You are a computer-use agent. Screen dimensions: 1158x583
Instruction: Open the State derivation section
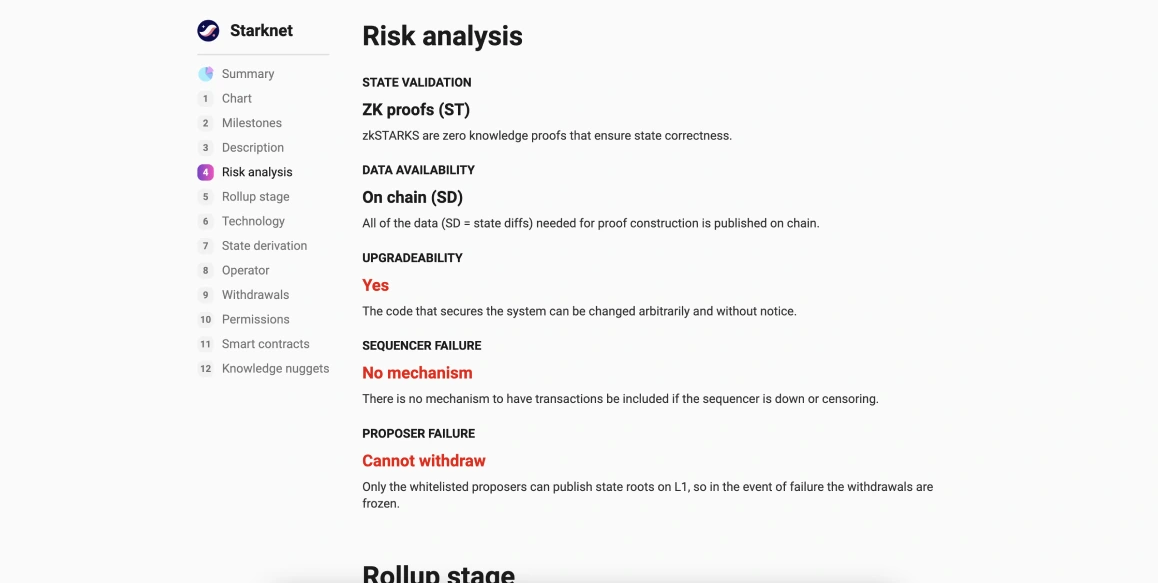[264, 246]
